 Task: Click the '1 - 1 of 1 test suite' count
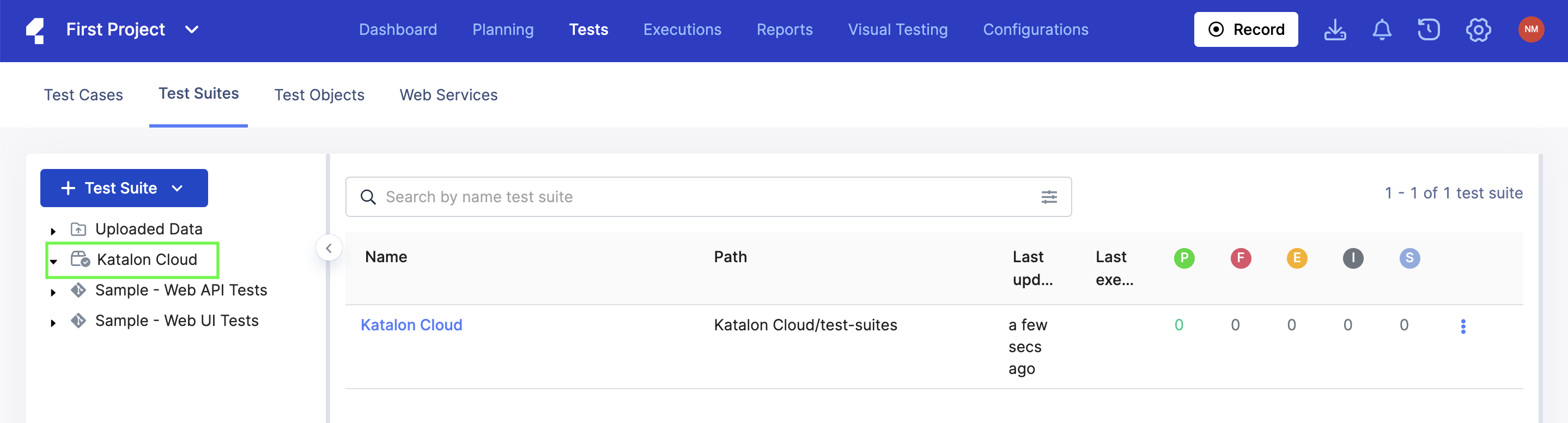1454,194
